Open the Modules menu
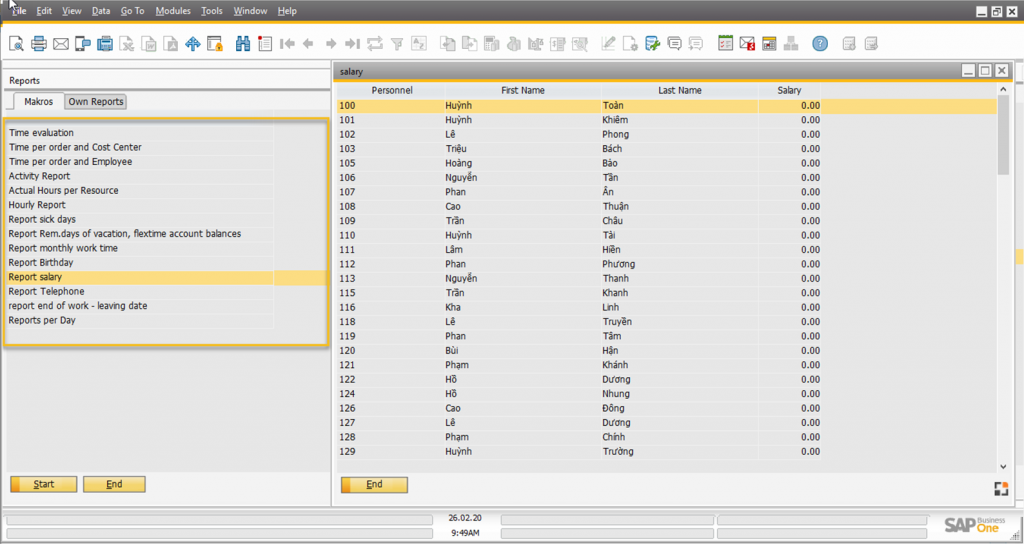1024x544 pixels. click(173, 11)
